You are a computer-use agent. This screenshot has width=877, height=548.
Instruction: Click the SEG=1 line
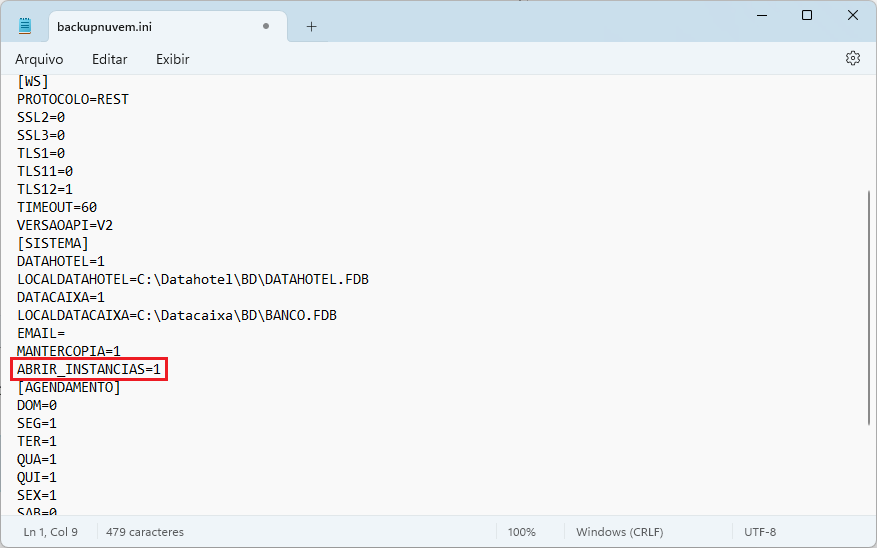click(x=37, y=423)
